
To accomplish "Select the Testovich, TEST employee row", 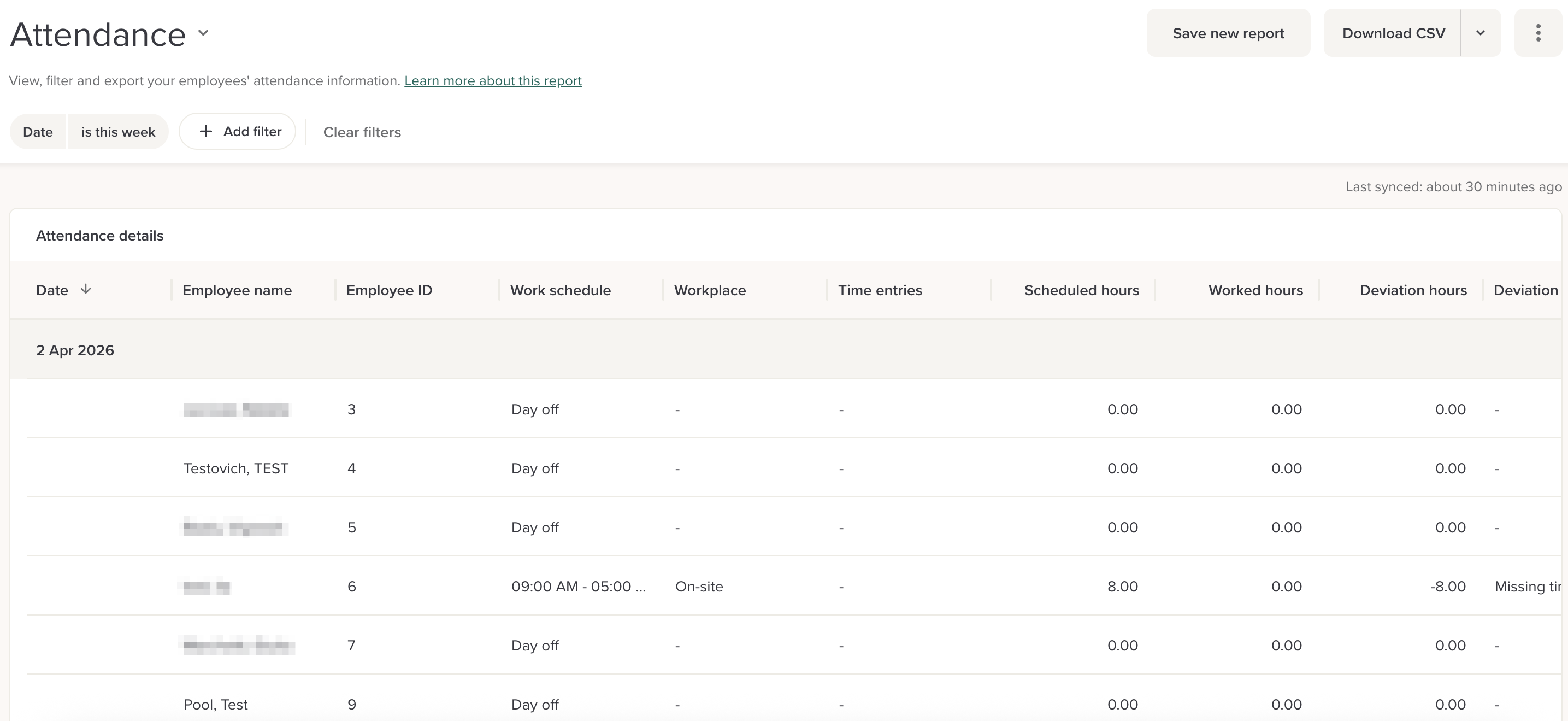I will coord(235,468).
